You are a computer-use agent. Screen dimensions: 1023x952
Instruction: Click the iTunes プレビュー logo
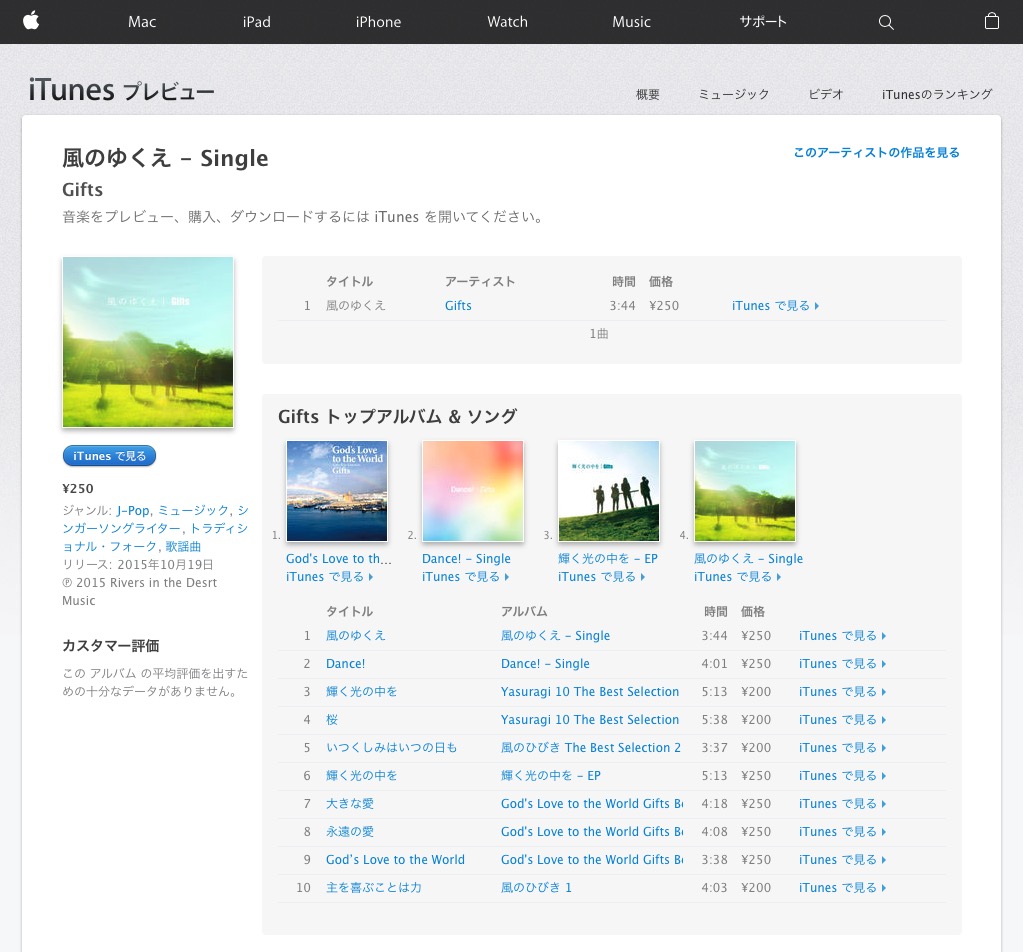[121, 91]
